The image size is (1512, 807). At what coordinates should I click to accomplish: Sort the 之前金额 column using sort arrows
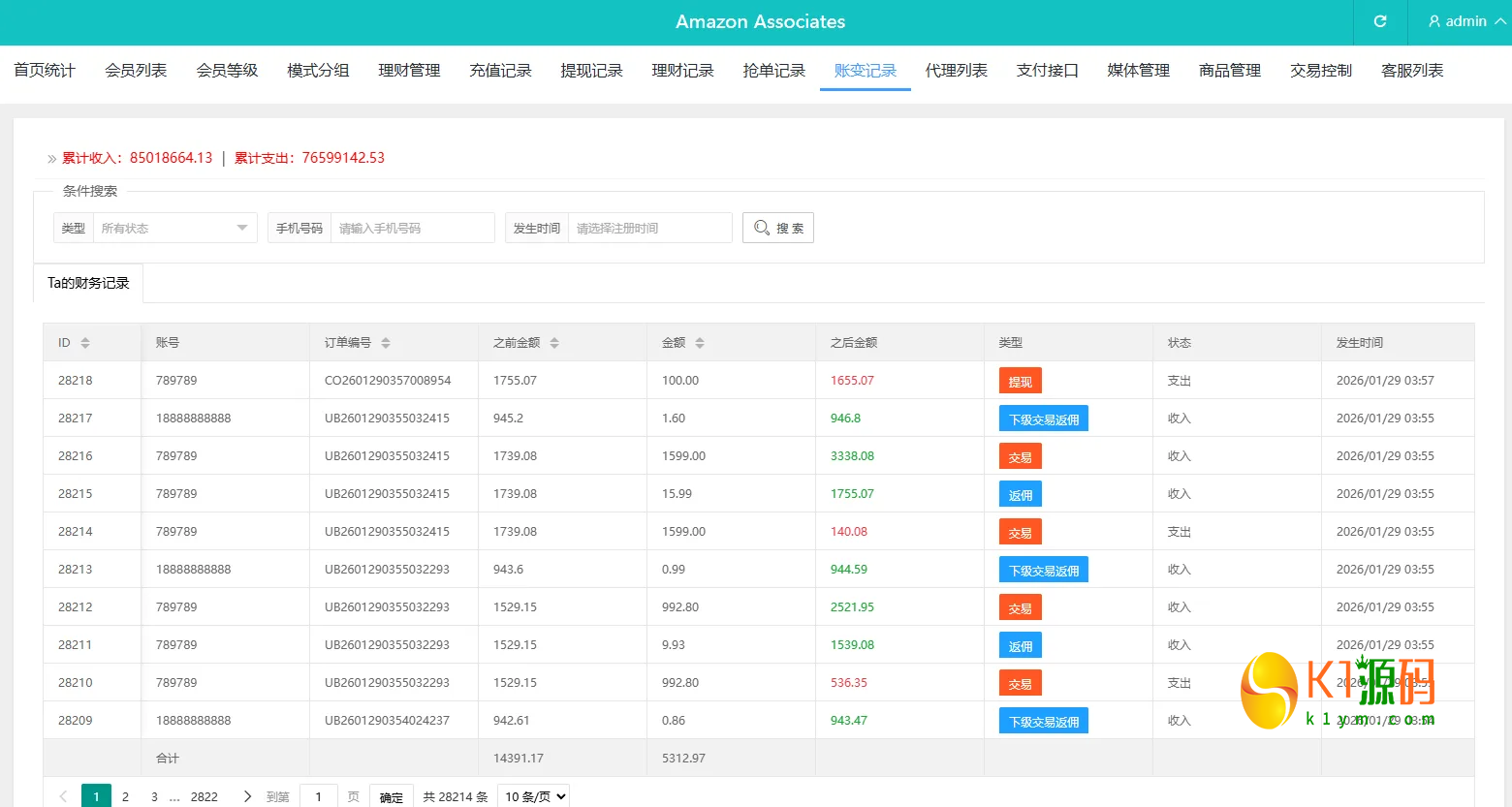tap(553, 342)
